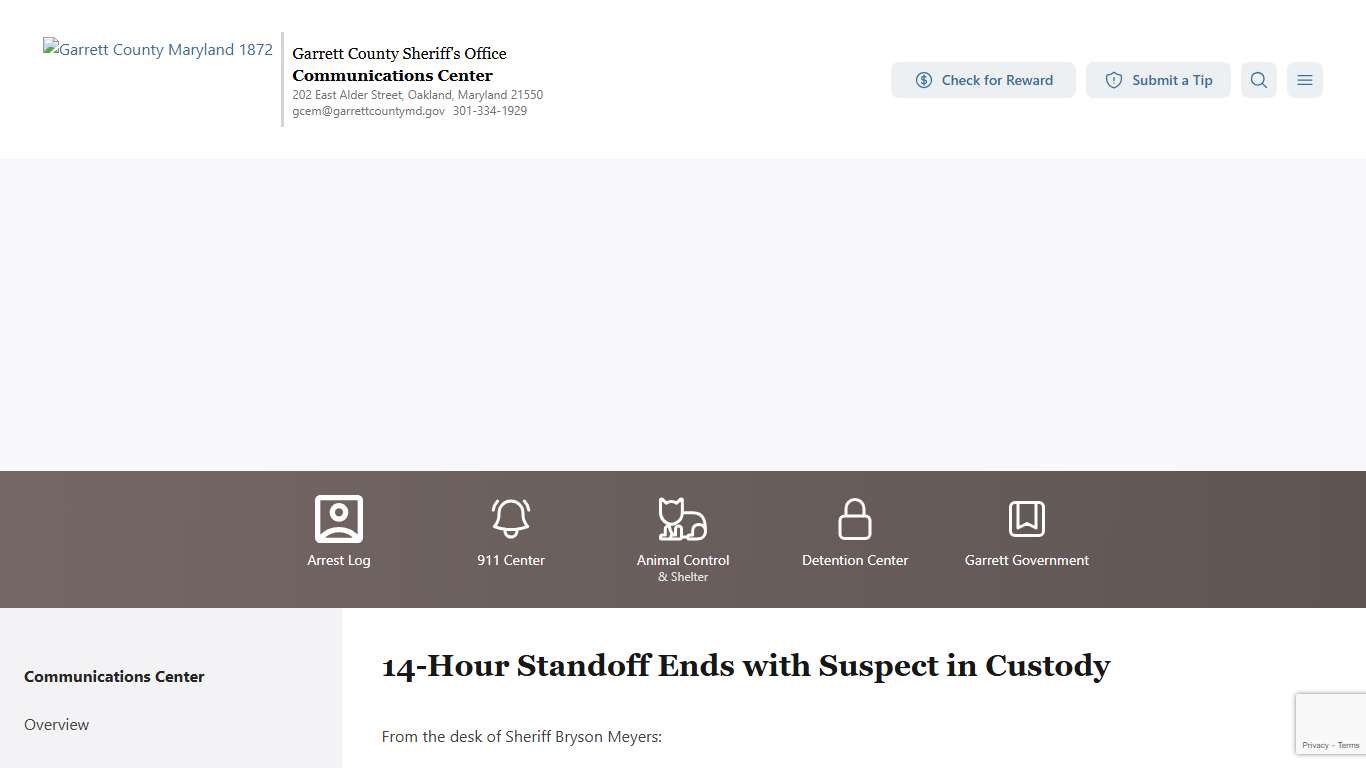1366x768 pixels.
Task: Click the 911 Center bell icon
Action: [x=510, y=520]
